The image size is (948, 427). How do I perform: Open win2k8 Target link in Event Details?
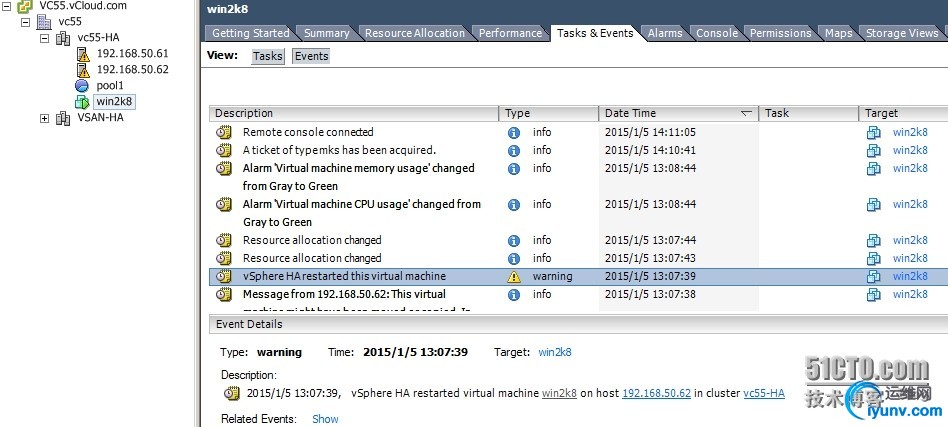point(554,352)
